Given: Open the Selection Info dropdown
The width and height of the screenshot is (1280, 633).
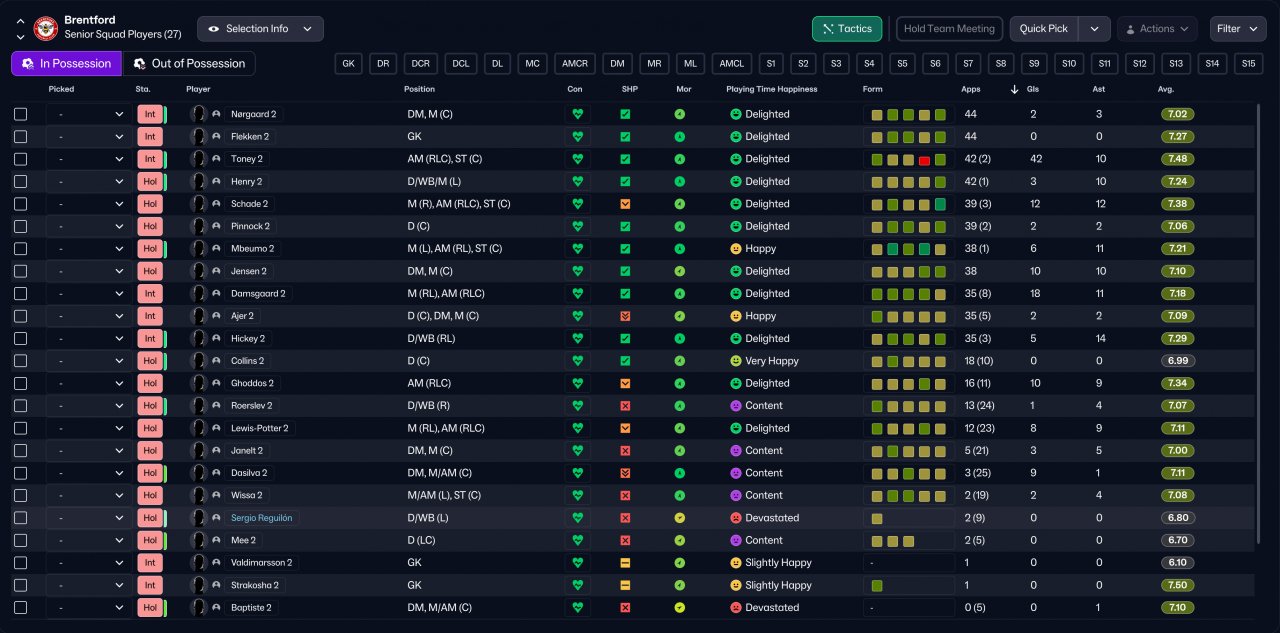Looking at the screenshot, I should click(260, 29).
